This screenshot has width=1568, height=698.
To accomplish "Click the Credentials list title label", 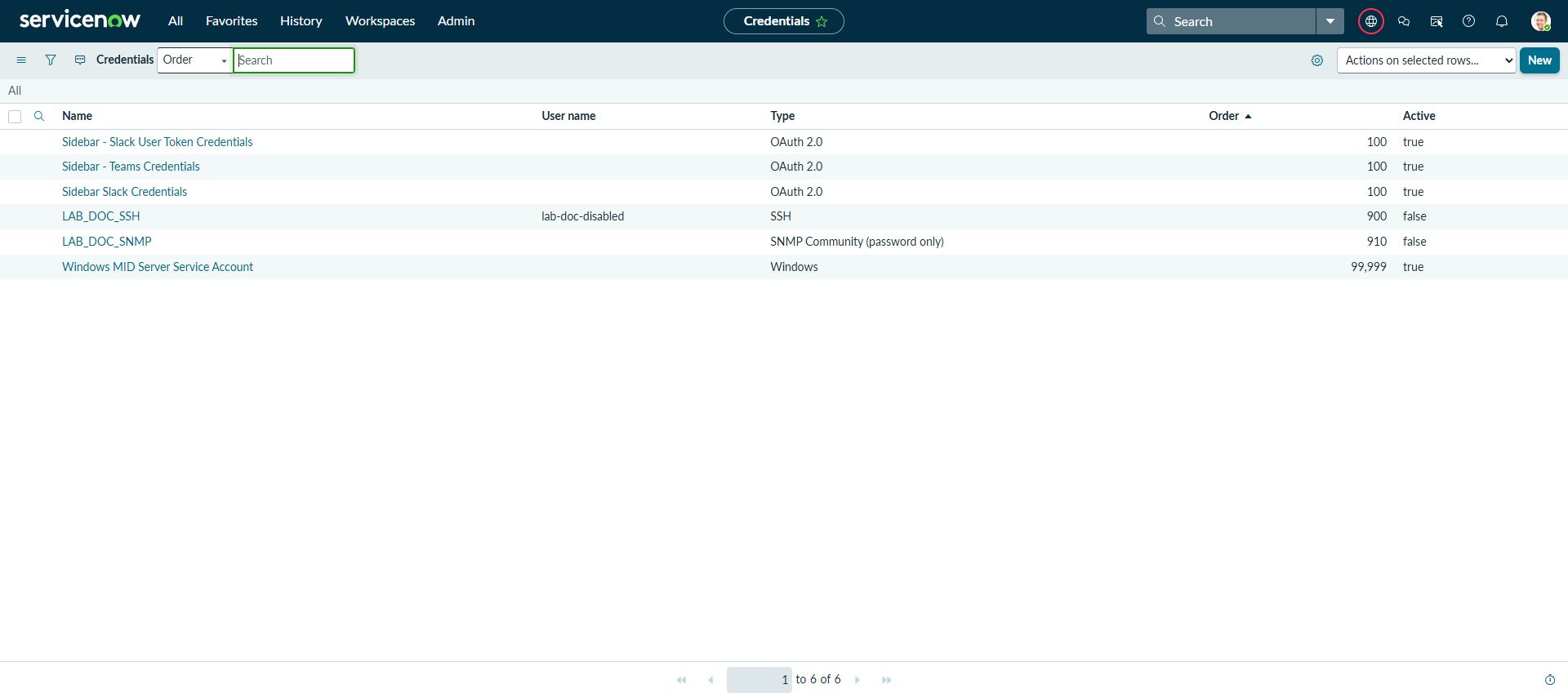I will coord(125,60).
